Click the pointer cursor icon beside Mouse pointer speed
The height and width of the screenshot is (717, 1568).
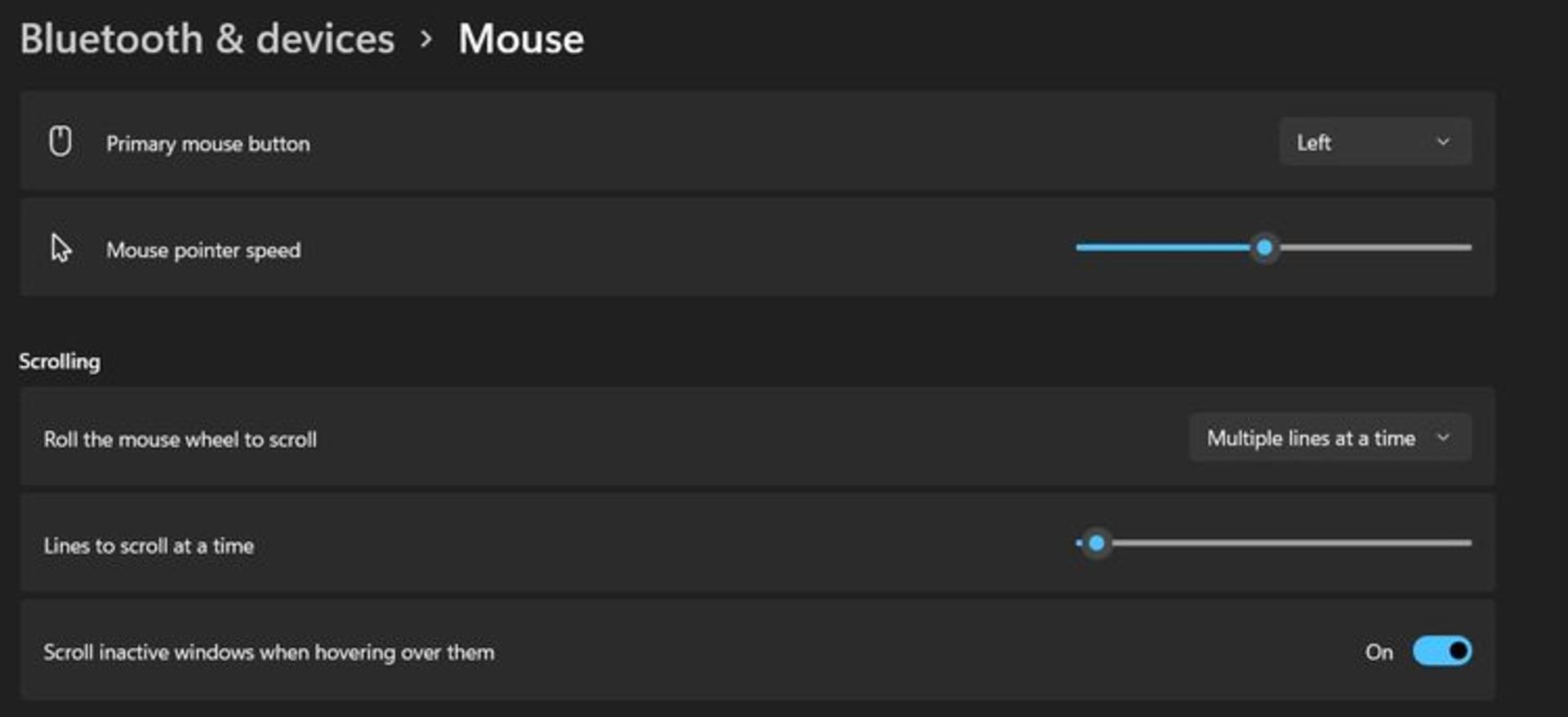point(60,247)
